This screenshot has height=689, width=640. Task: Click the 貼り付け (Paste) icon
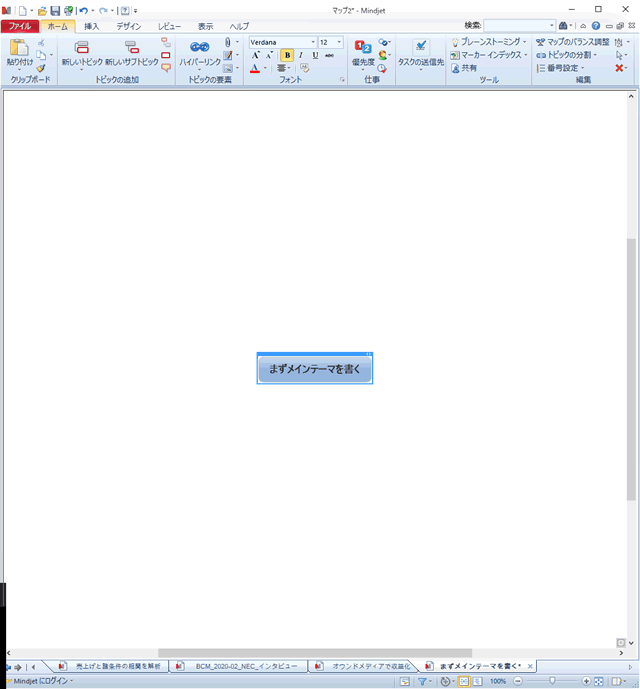[19, 48]
